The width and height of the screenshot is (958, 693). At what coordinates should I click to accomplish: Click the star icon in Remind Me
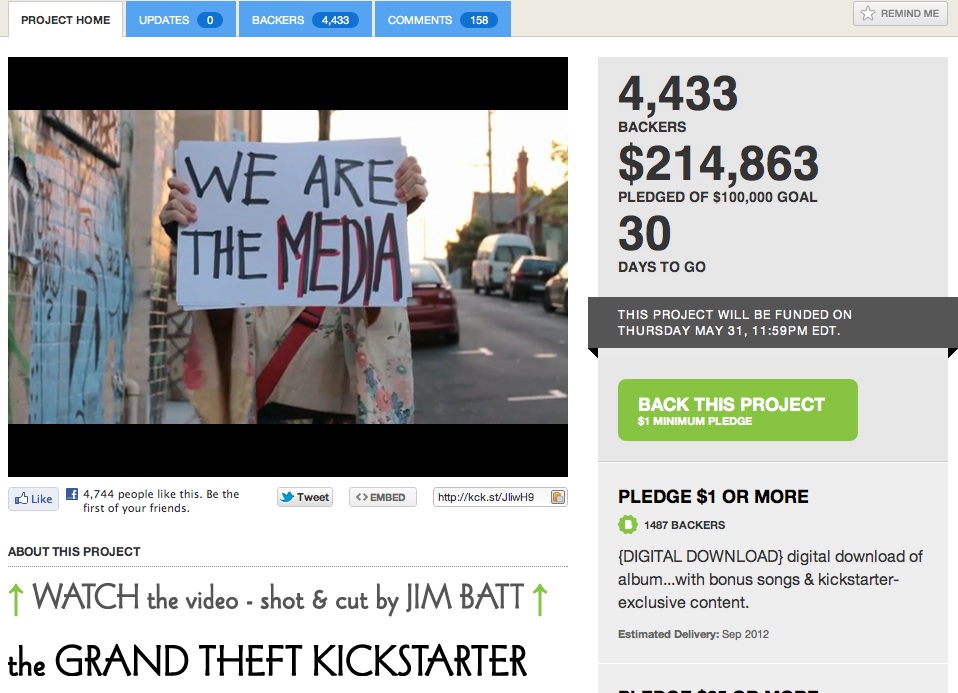(x=868, y=13)
